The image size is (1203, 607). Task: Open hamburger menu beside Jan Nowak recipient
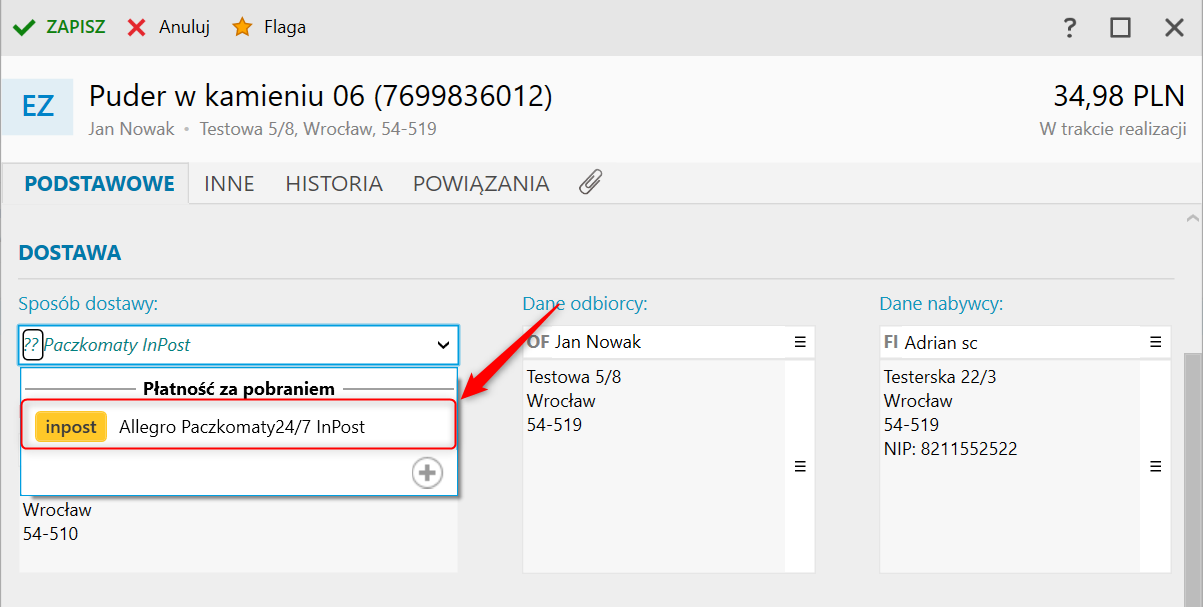pyautogui.click(x=800, y=342)
